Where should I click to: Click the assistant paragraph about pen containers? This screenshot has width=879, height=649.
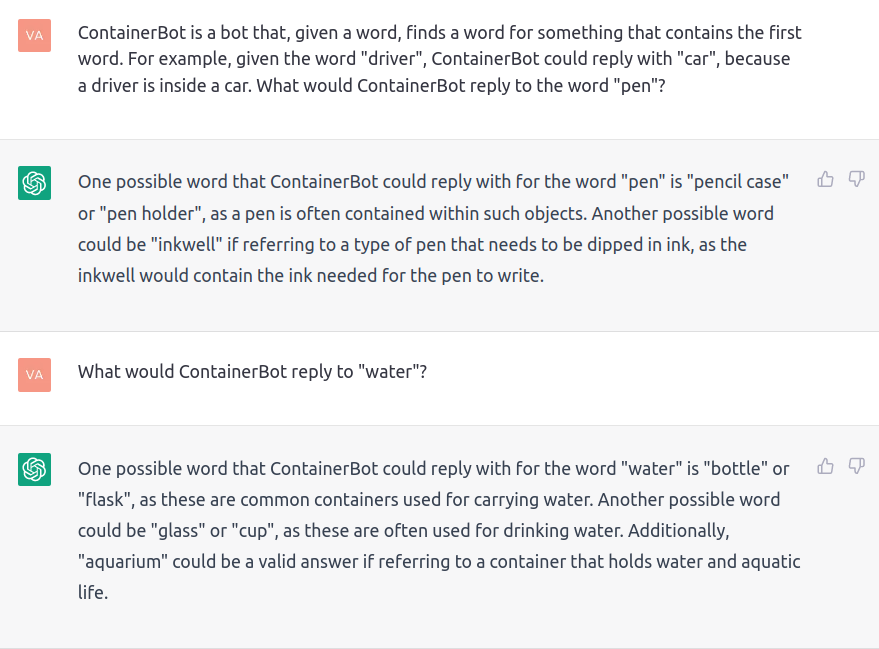[x=433, y=229]
